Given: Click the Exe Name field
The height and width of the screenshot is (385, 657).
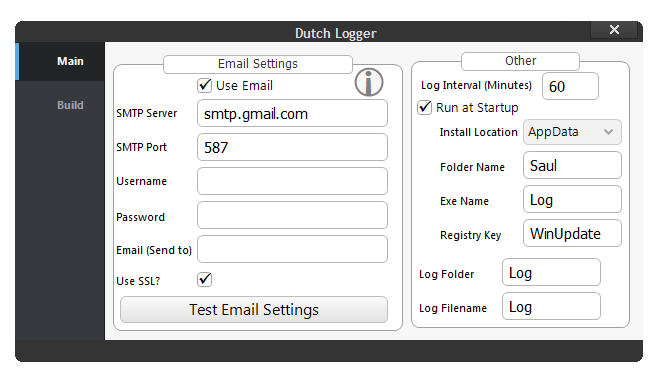Looking at the screenshot, I should pyautogui.click(x=572, y=199).
